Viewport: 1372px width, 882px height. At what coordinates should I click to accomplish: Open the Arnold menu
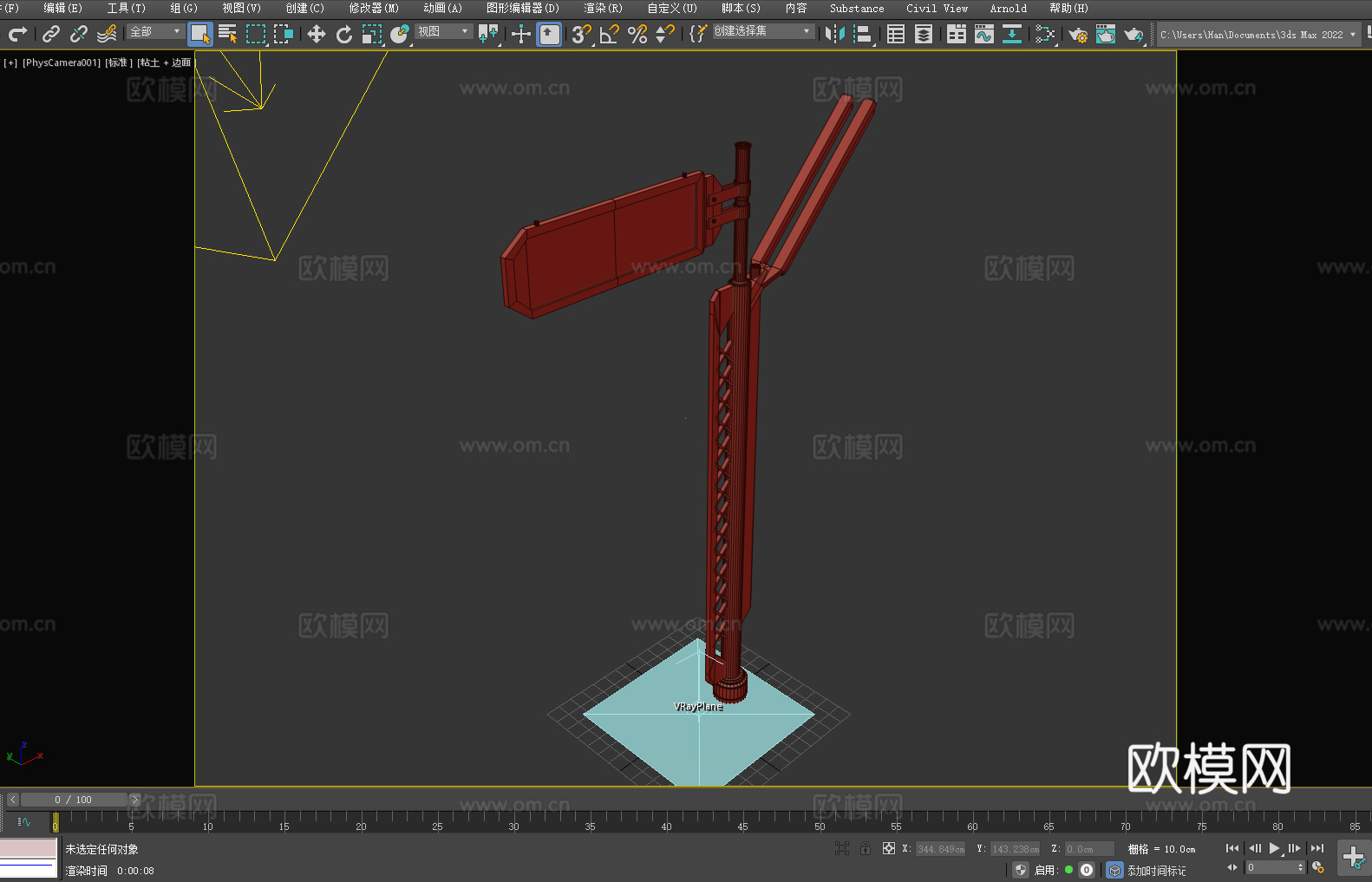1008,8
